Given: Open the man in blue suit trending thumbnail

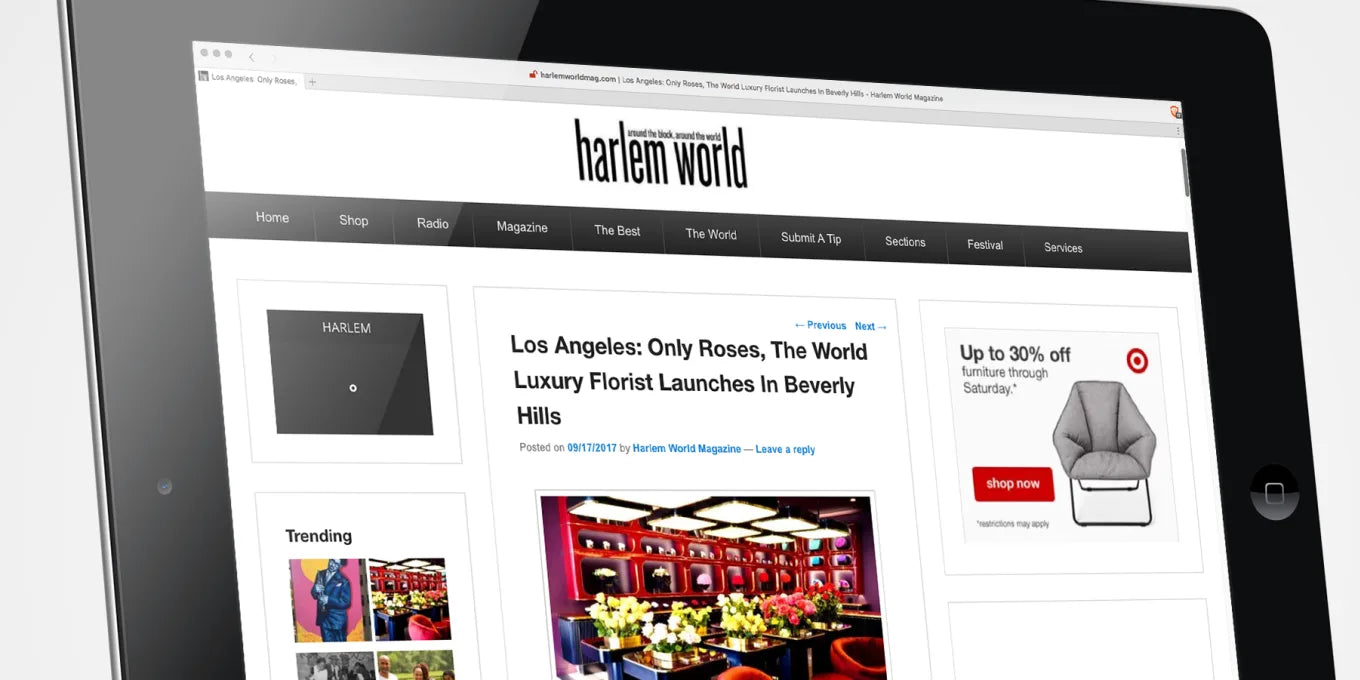Looking at the screenshot, I should (x=327, y=599).
